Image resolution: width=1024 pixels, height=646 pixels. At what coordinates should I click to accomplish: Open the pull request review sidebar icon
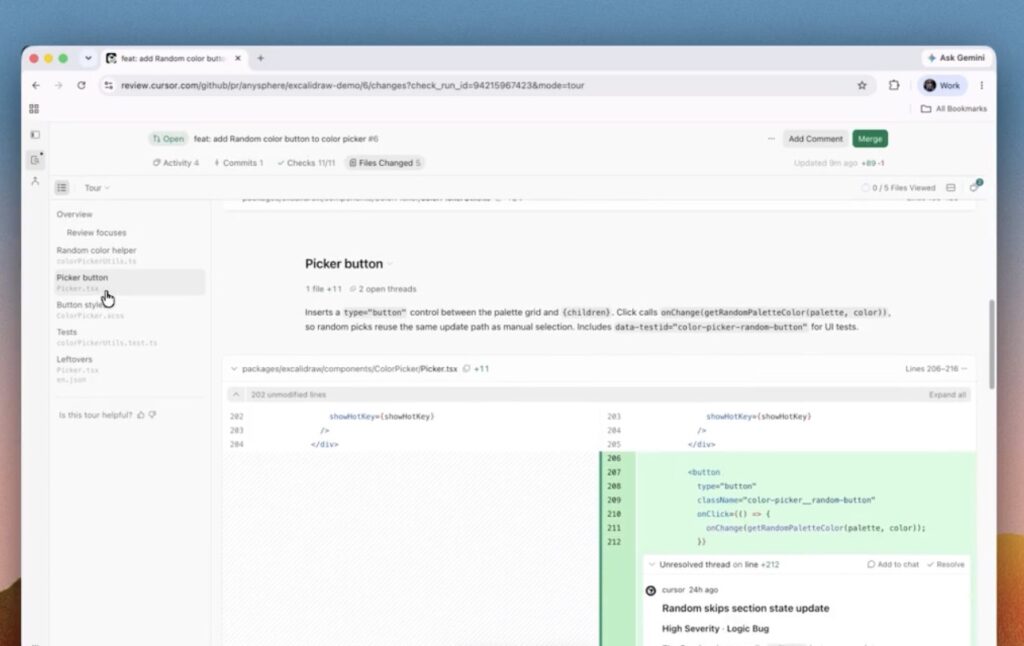point(35,159)
